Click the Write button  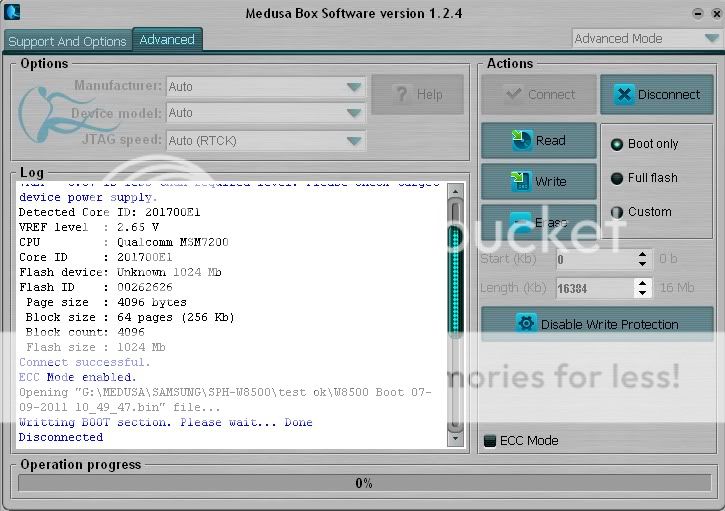tap(539, 181)
